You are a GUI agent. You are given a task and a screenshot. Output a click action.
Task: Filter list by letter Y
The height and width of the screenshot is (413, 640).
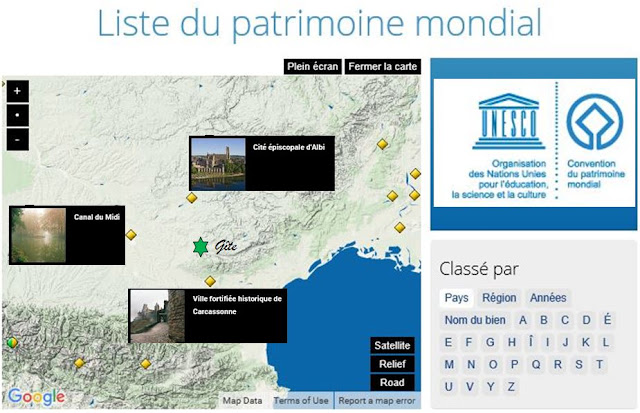tap(491, 386)
